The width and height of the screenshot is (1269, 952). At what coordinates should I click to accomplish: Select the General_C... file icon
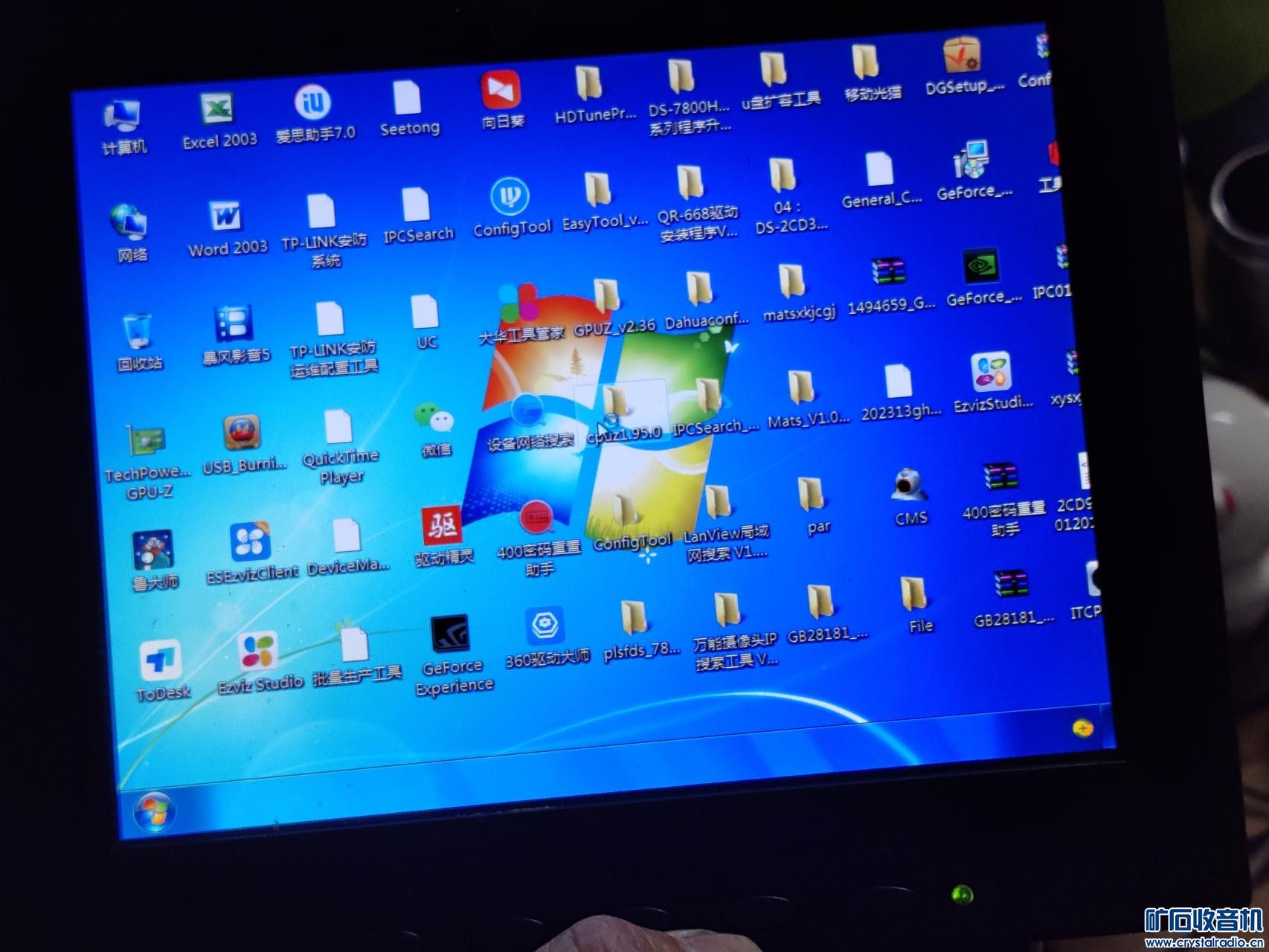(878, 170)
